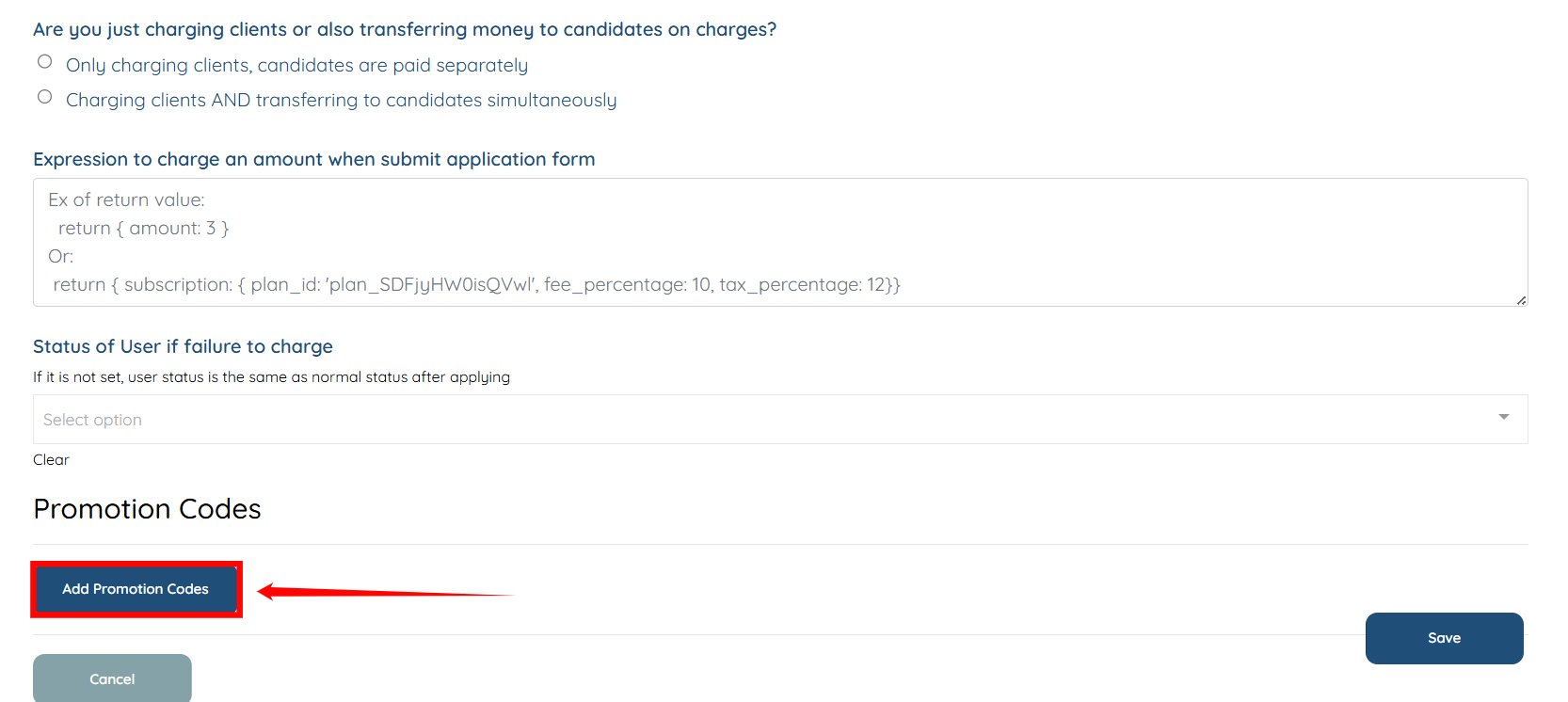Click the text area resize grip
The image size is (1568, 702).
(x=1521, y=300)
